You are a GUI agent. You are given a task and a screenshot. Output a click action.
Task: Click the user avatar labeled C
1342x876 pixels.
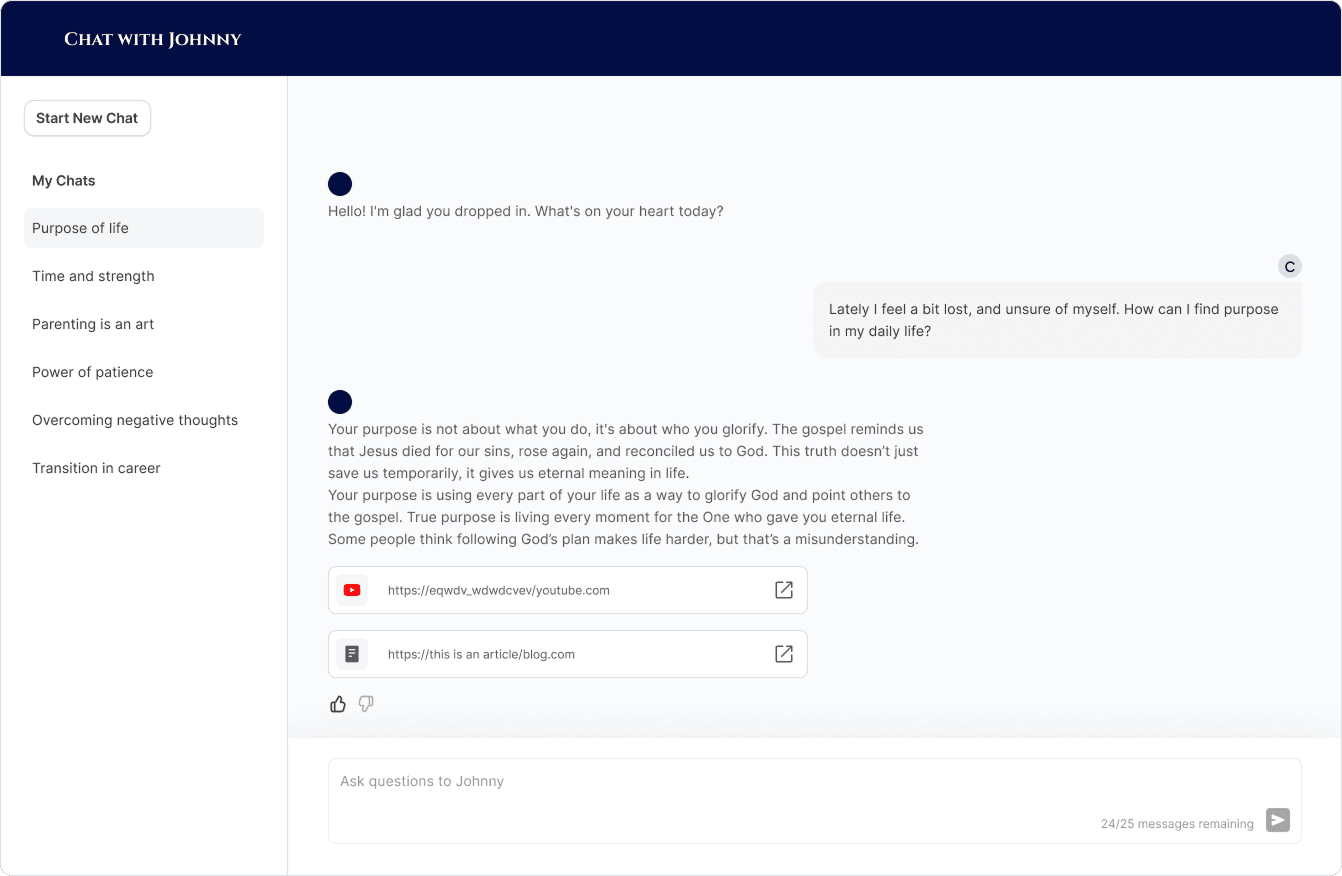click(x=1290, y=266)
